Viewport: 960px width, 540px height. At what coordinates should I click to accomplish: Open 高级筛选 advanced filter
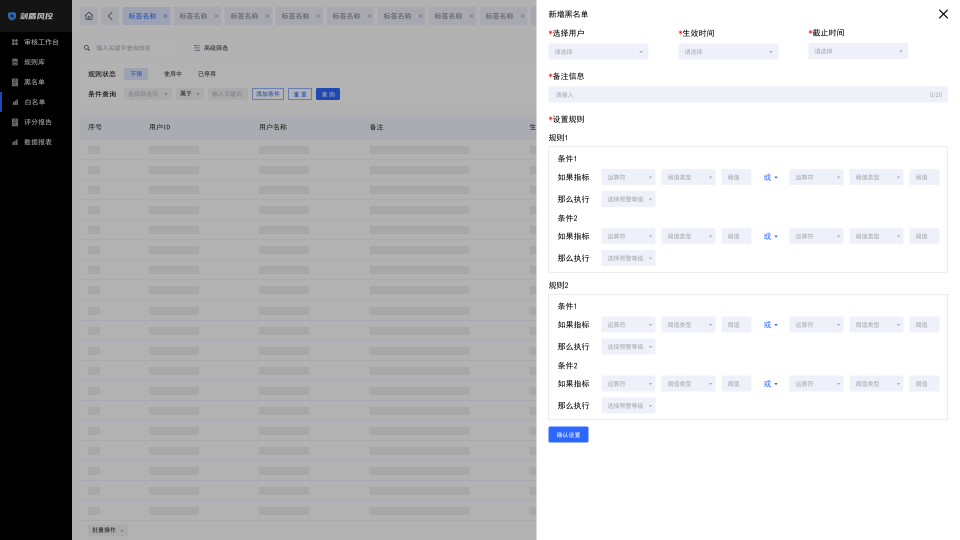point(211,48)
